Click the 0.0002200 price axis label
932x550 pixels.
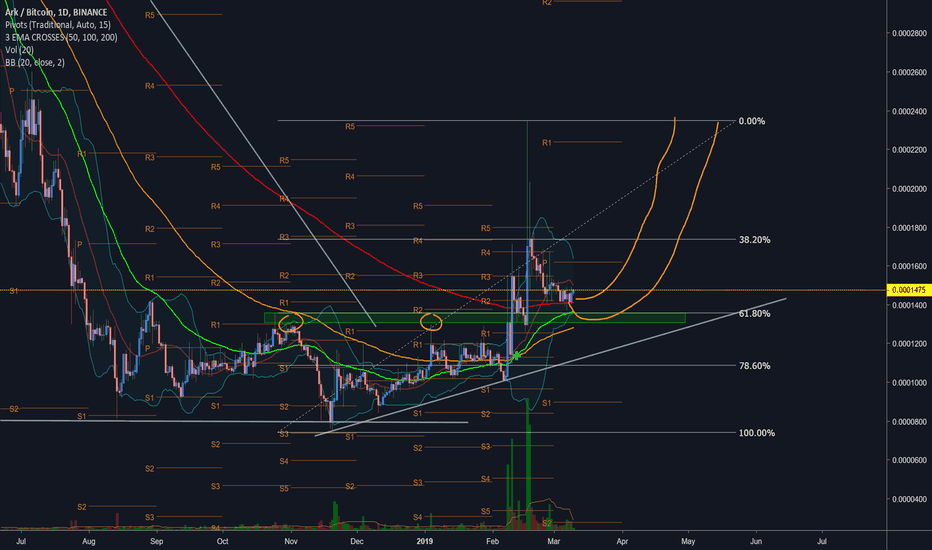(x=909, y=150)
